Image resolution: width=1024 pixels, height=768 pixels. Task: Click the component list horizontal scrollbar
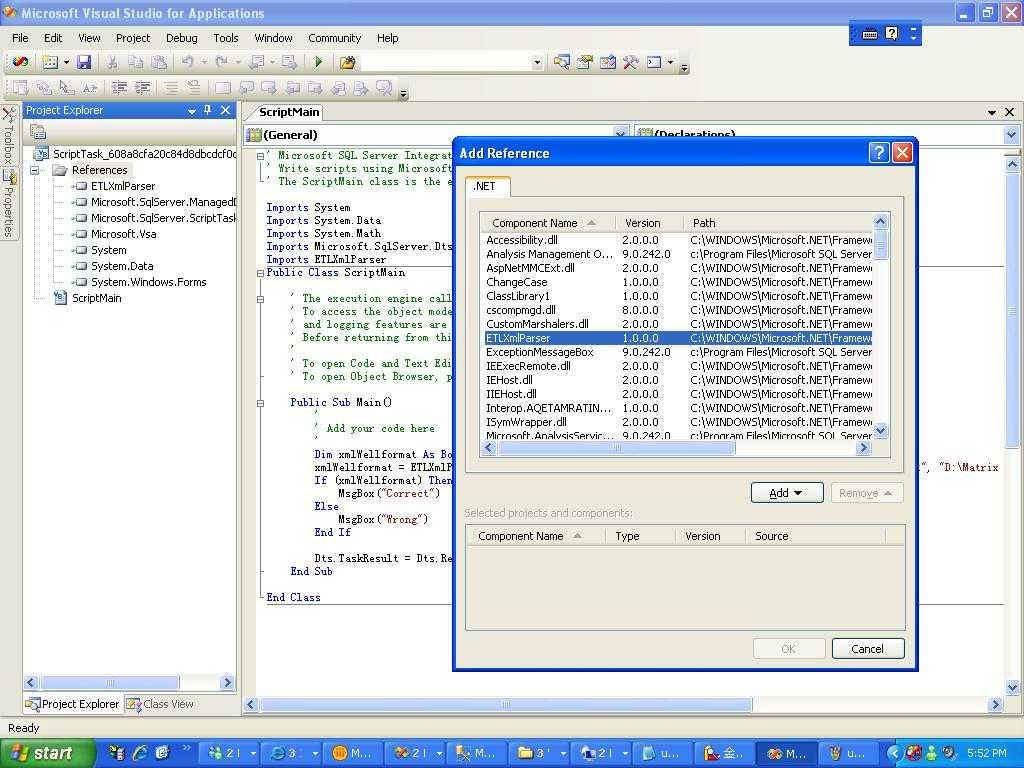point(676,448)
